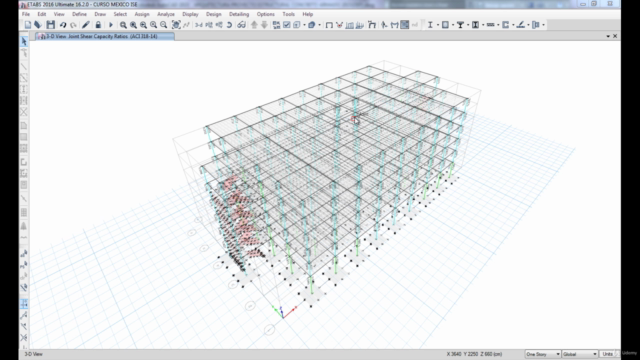Click the Undo arrow icon
640x360 pixels.
point(63,25)
